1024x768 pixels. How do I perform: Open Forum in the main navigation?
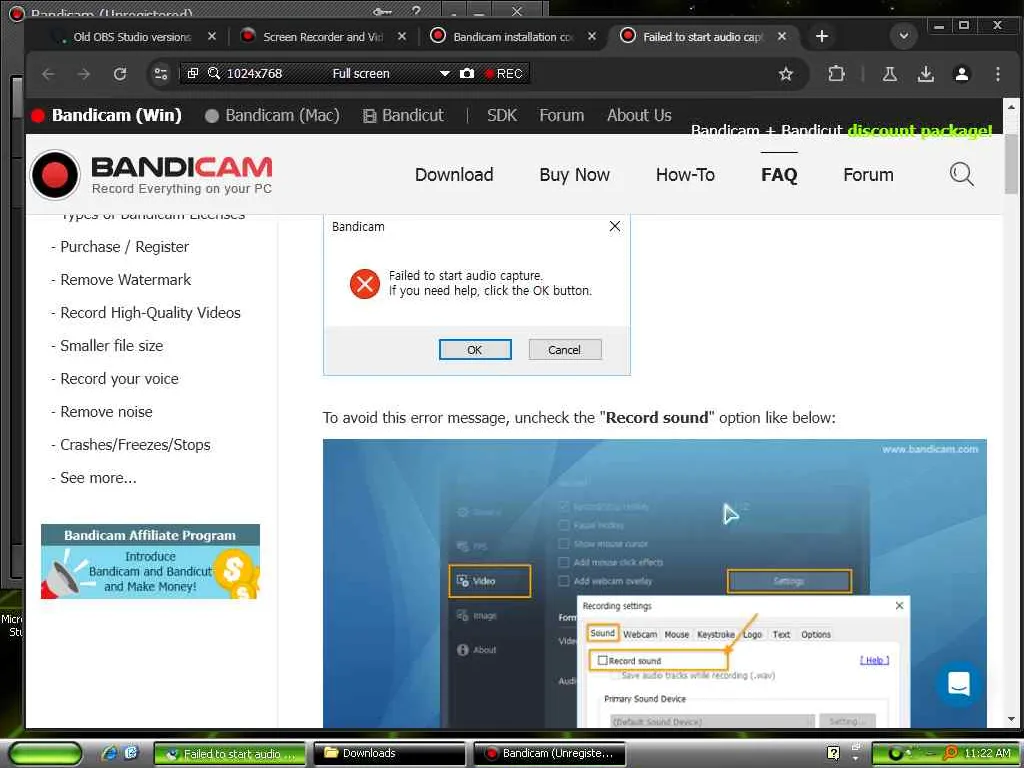(x=868, y=175)
